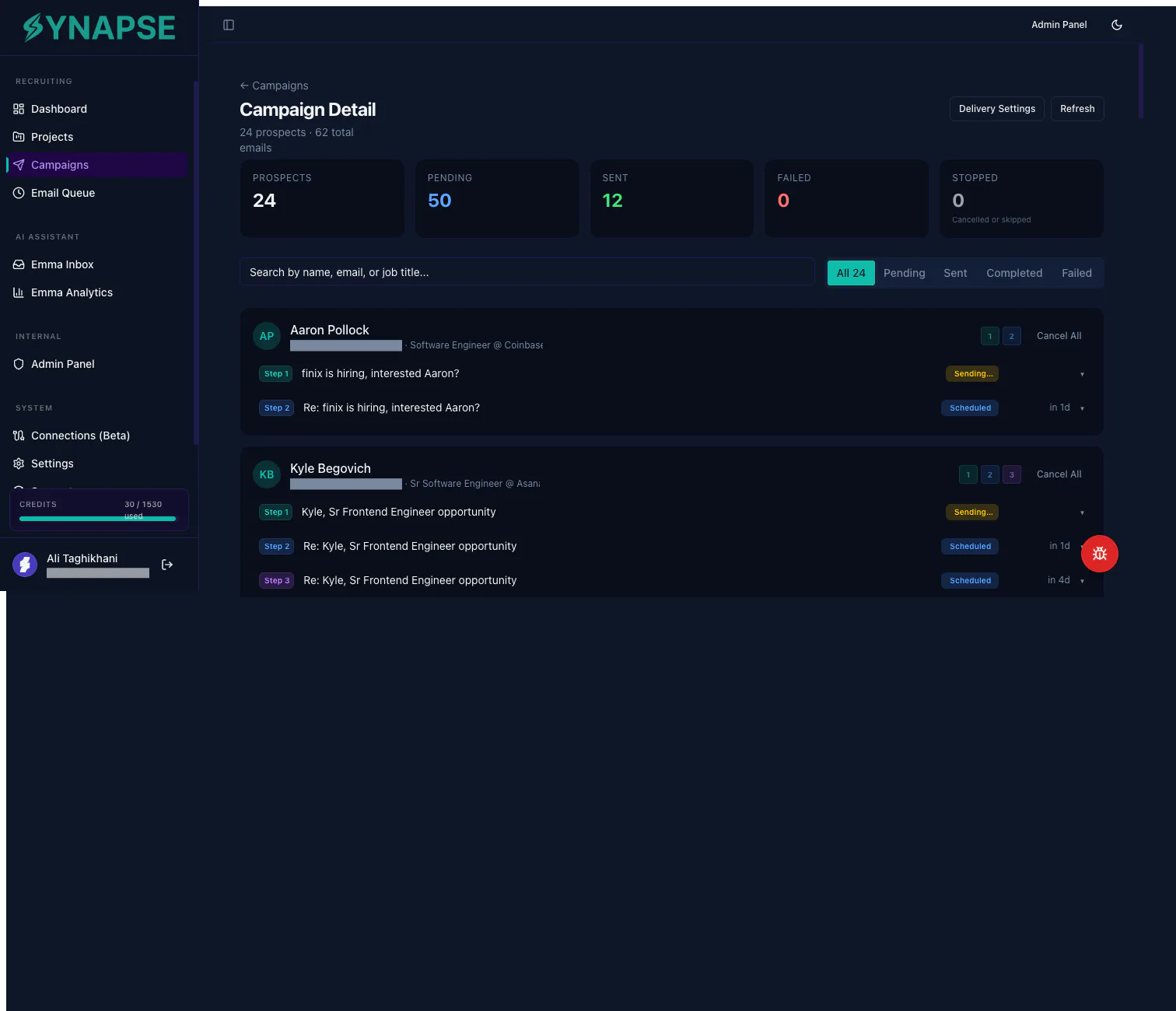
Task: Select Campaigns in the sidebar
Action: 97,165
